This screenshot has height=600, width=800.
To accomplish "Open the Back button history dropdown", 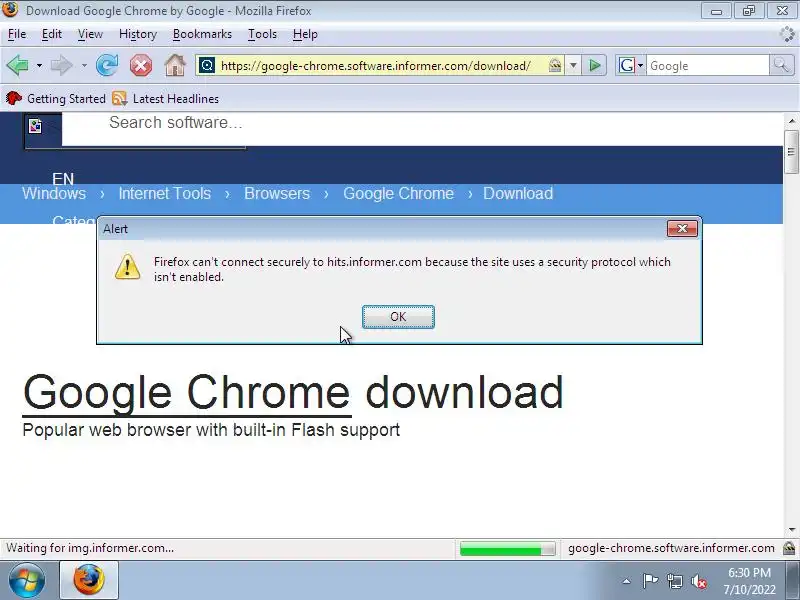I will pos(39,65).
